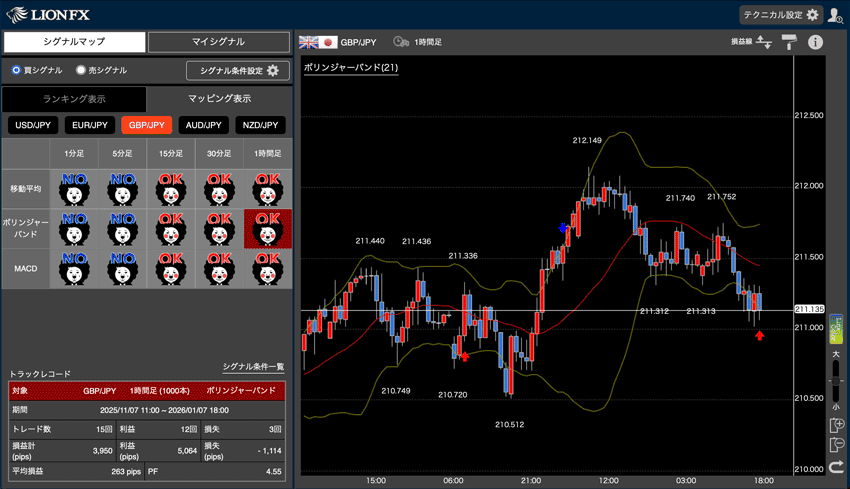Zoom out with the minus page icon
Screen dimensions: 850x489
(836, 445)
